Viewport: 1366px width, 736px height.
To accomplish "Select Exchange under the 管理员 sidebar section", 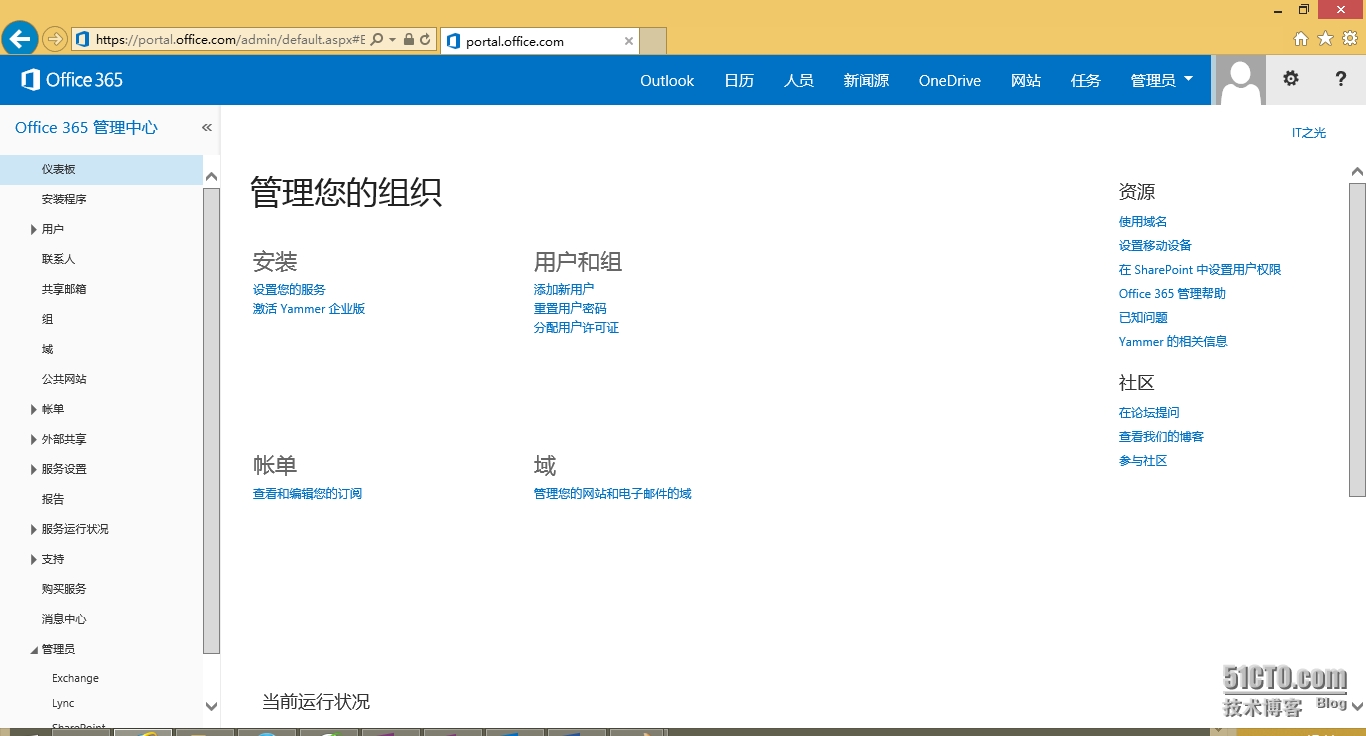I will (75, 678).
